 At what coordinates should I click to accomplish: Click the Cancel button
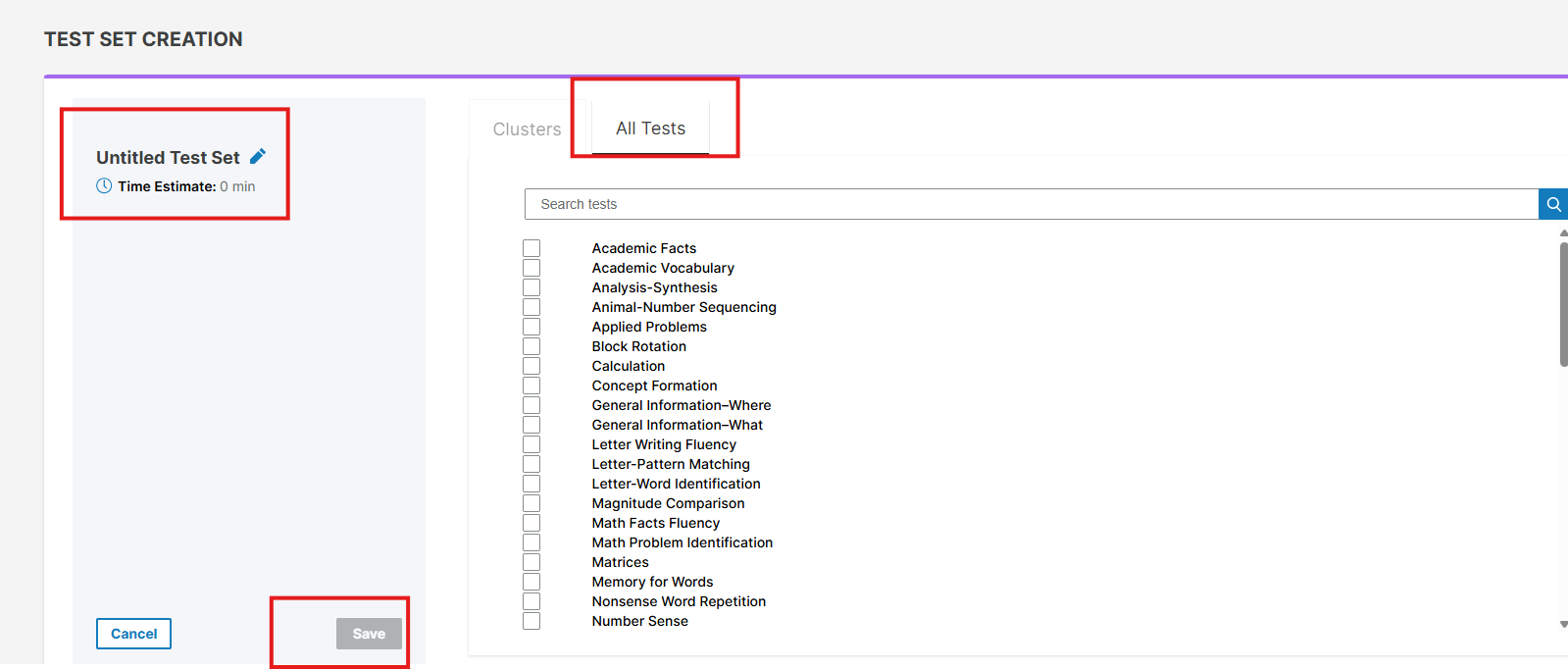point(133,634)
